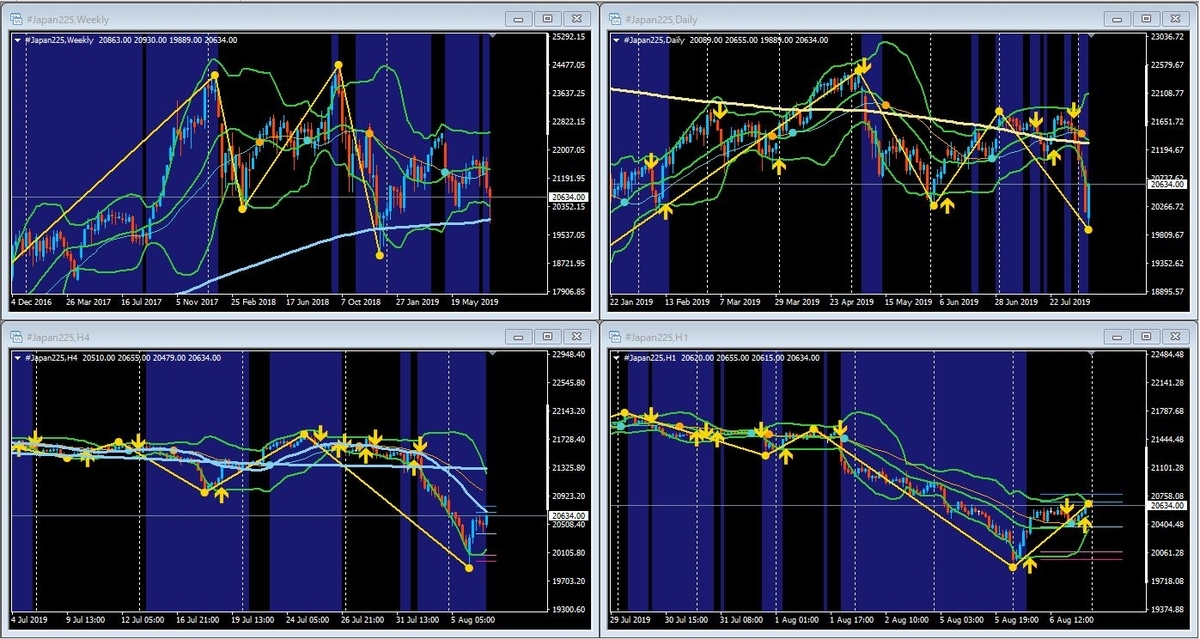Image resolution: width=1200 pixels, height=639 pixels.
Task: Close the #Japan225,Weekly chart window
Action: click(x=576, y=18)
